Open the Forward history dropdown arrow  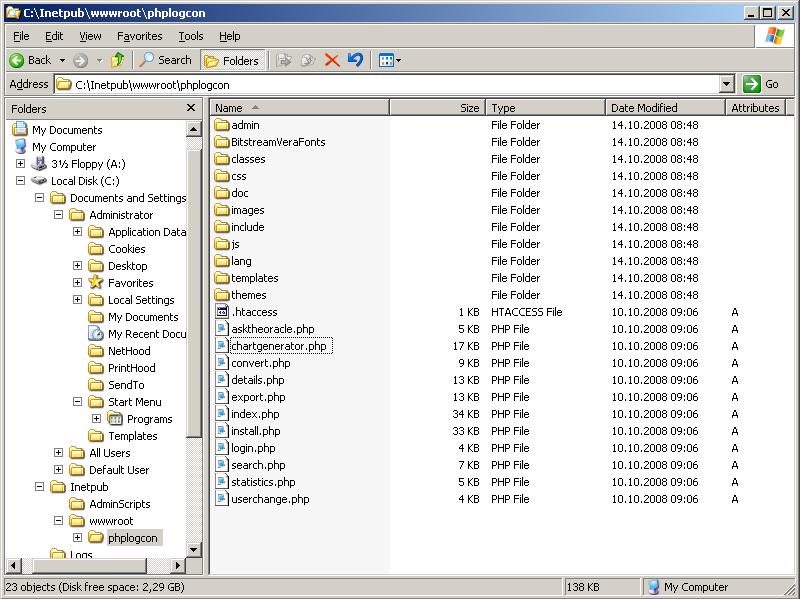[x=99, y=61]
